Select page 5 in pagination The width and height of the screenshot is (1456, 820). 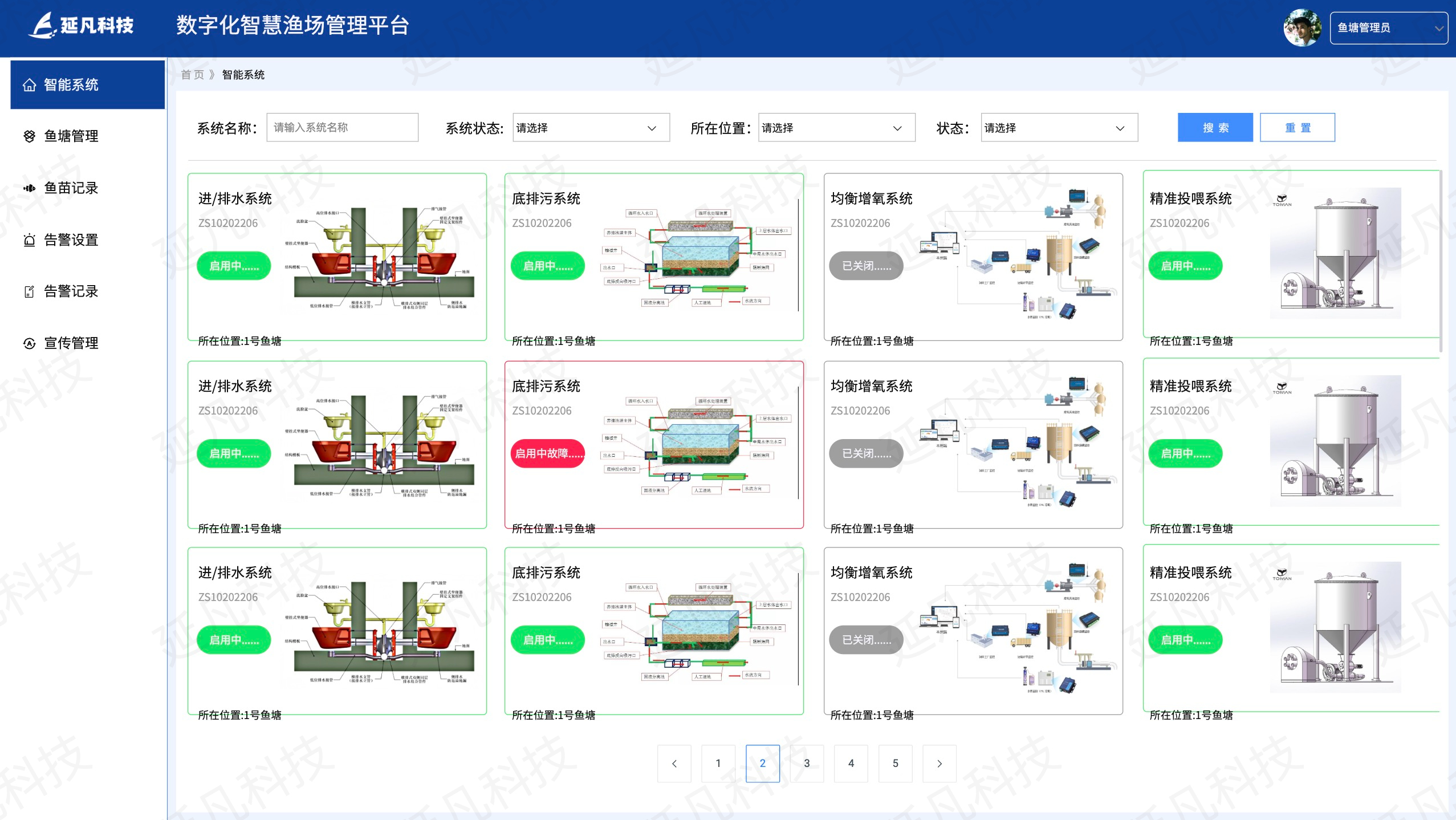896,764
